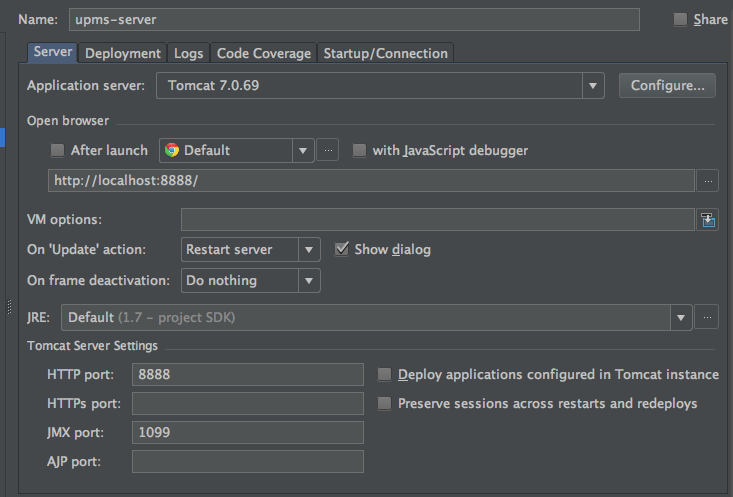Check Deploy applications configured in Tomcat instance
This screenshot has height=497, width=733.
pyautogui.click(x=384, y=375)
